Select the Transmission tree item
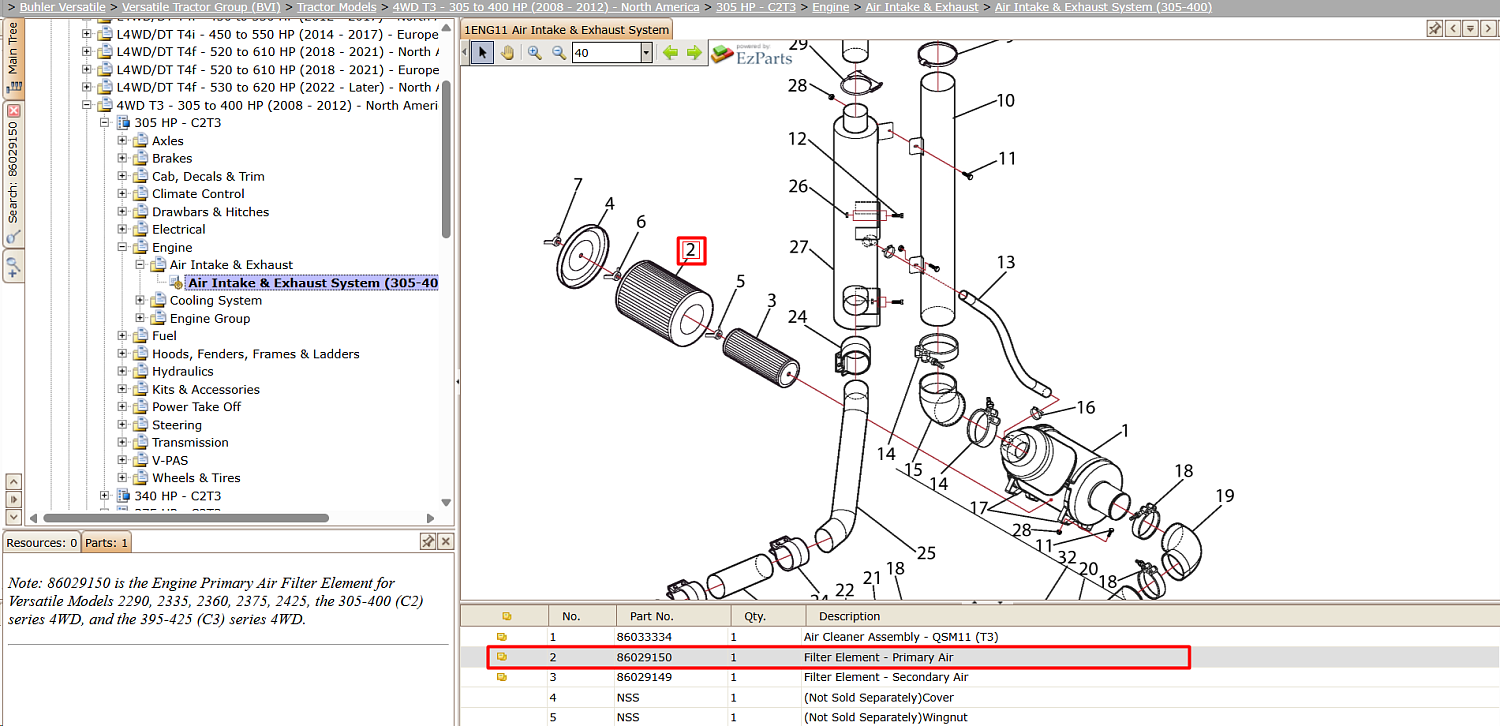 [x=190, y=443]
